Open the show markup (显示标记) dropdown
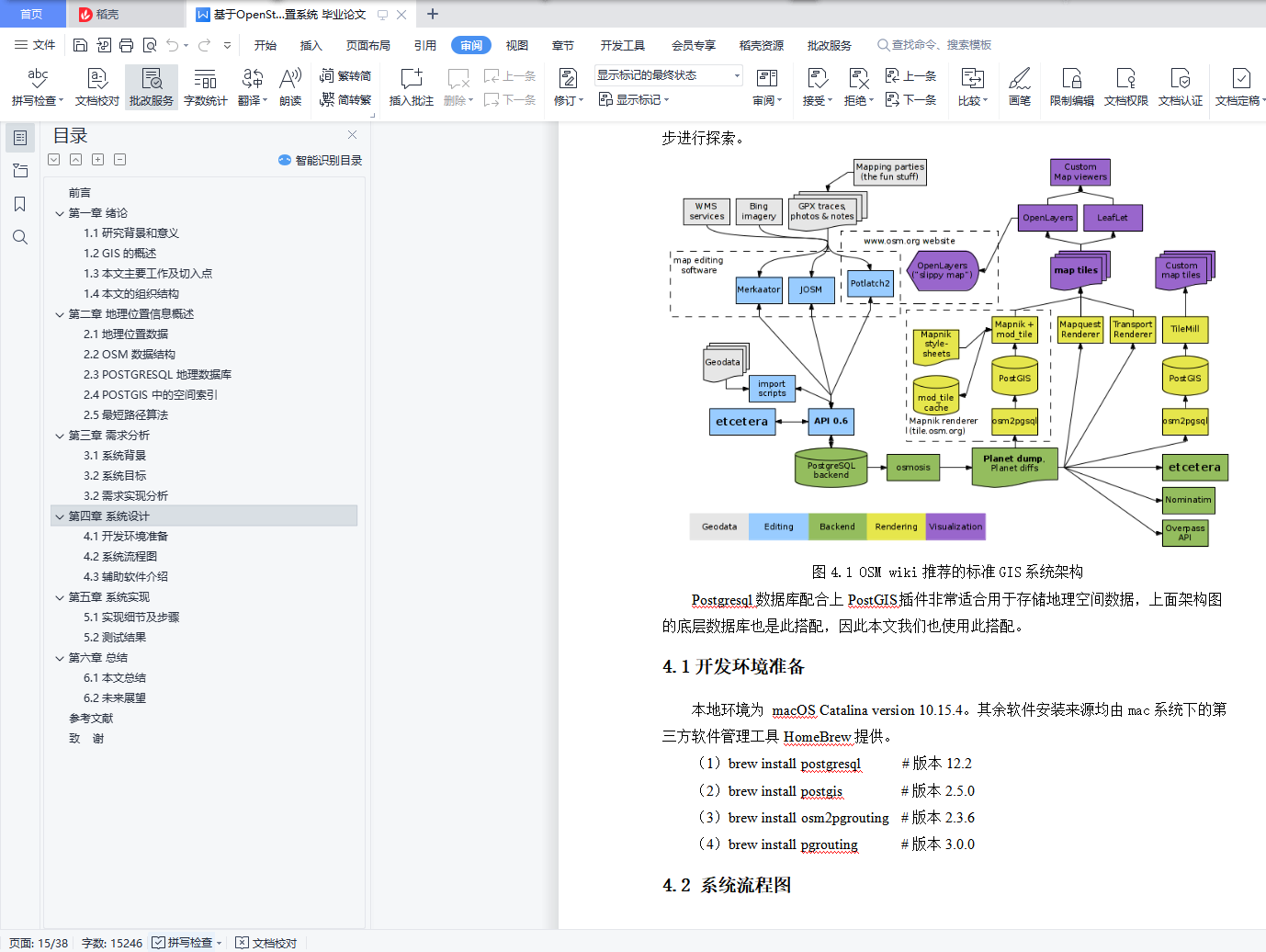The height and width of the screenshot is (952, 1266). pyautogui.click(x=634, y=99)
